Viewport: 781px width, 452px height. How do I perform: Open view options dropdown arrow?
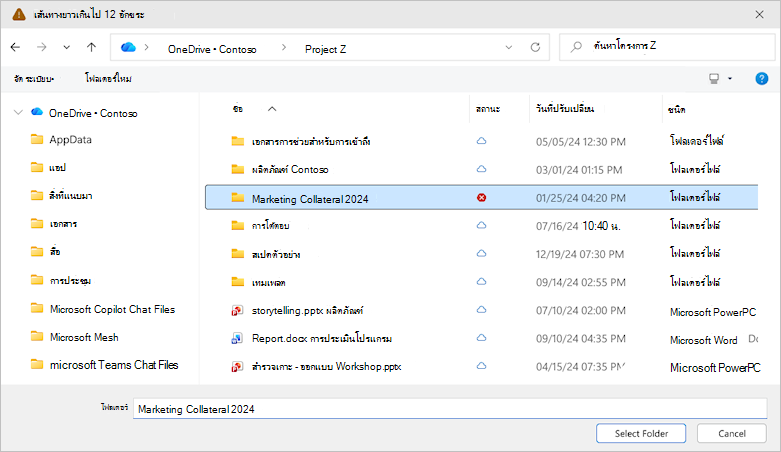(730, 79)
